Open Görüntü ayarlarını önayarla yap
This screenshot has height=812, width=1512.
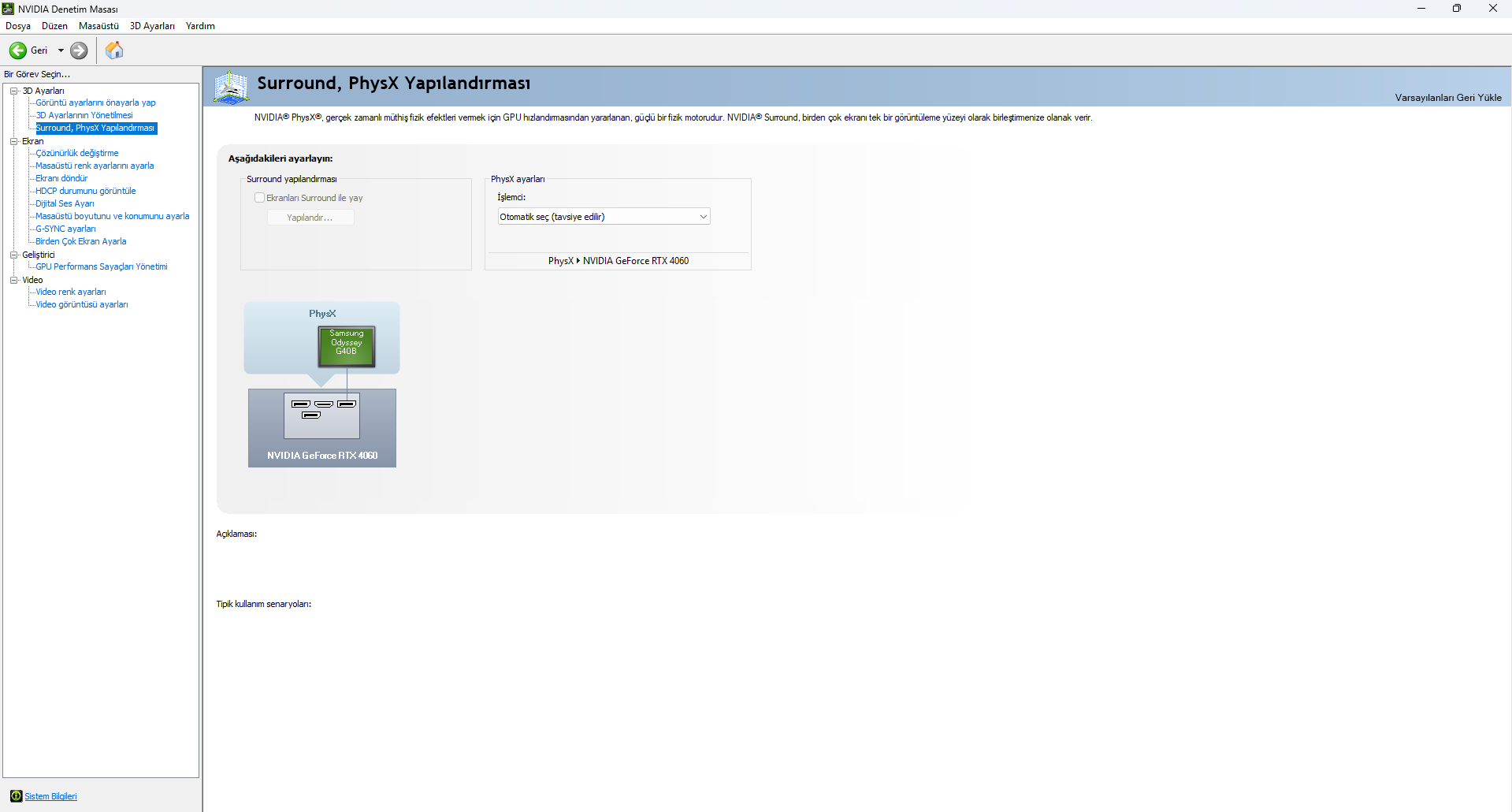coord(95,102)
